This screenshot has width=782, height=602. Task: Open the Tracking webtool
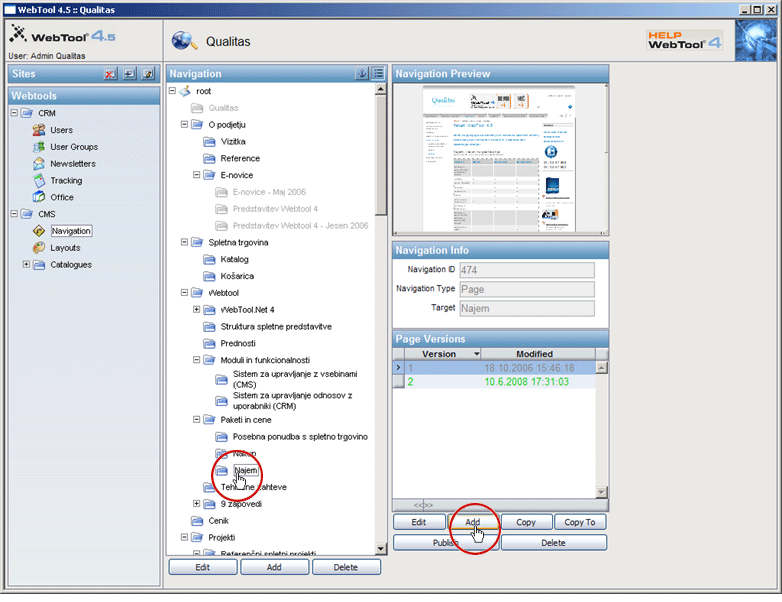pos(65,181)
